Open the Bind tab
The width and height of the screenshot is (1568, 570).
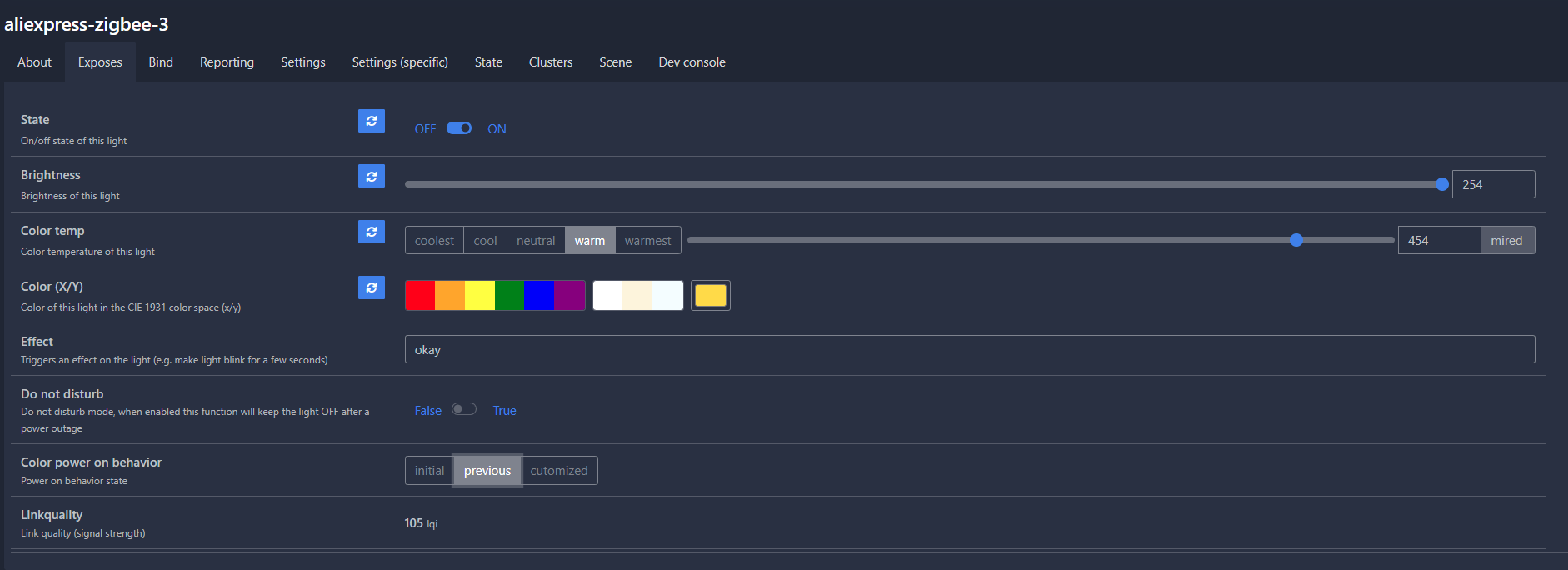click(x=161, y=62)
